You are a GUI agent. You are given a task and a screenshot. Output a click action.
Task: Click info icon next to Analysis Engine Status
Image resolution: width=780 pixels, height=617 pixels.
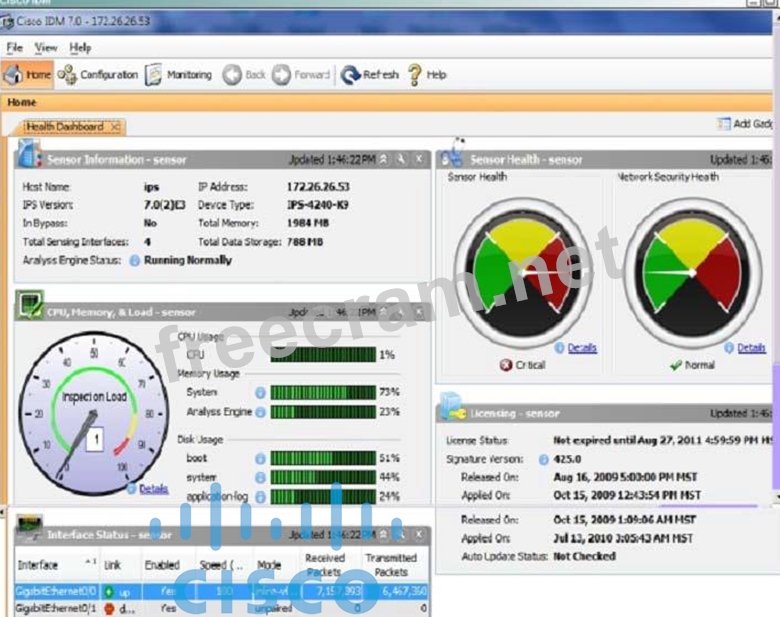click(135, 260)
